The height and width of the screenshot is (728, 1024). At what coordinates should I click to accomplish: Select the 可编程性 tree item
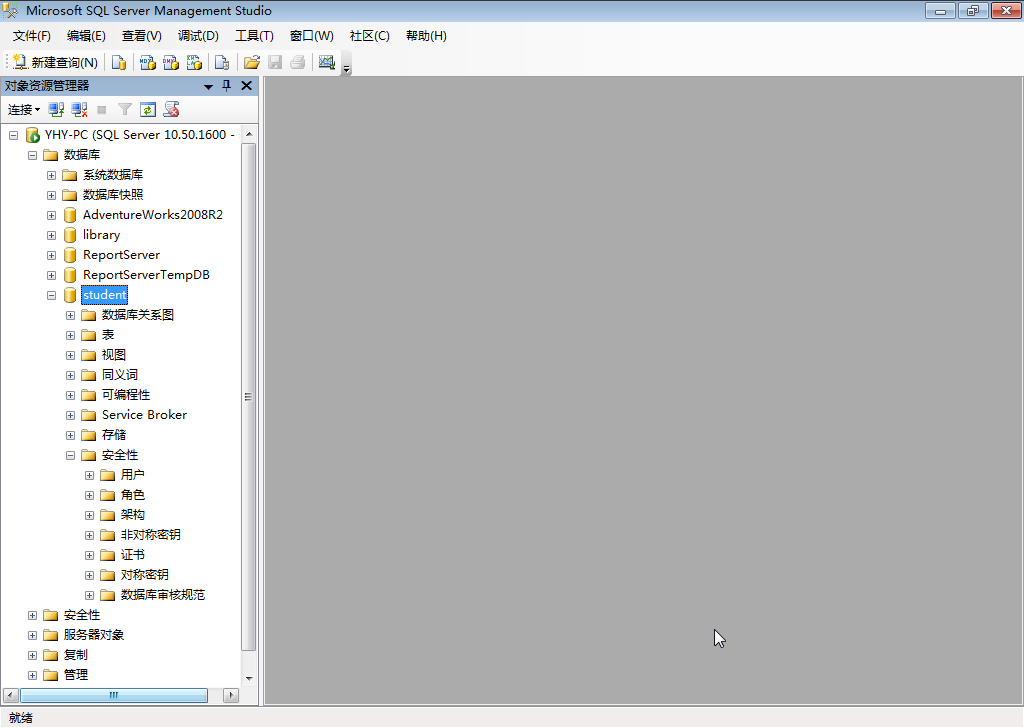point(126,395)
